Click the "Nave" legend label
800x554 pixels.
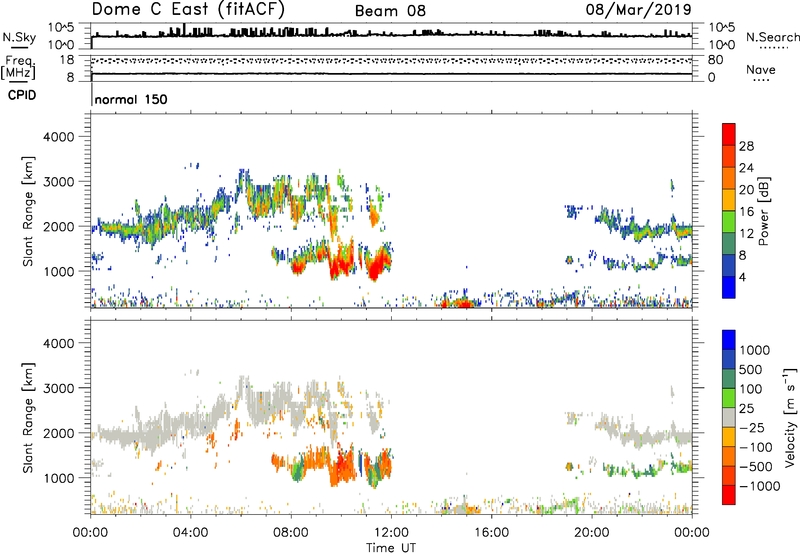pyautogui.click(x=760, y=69)
